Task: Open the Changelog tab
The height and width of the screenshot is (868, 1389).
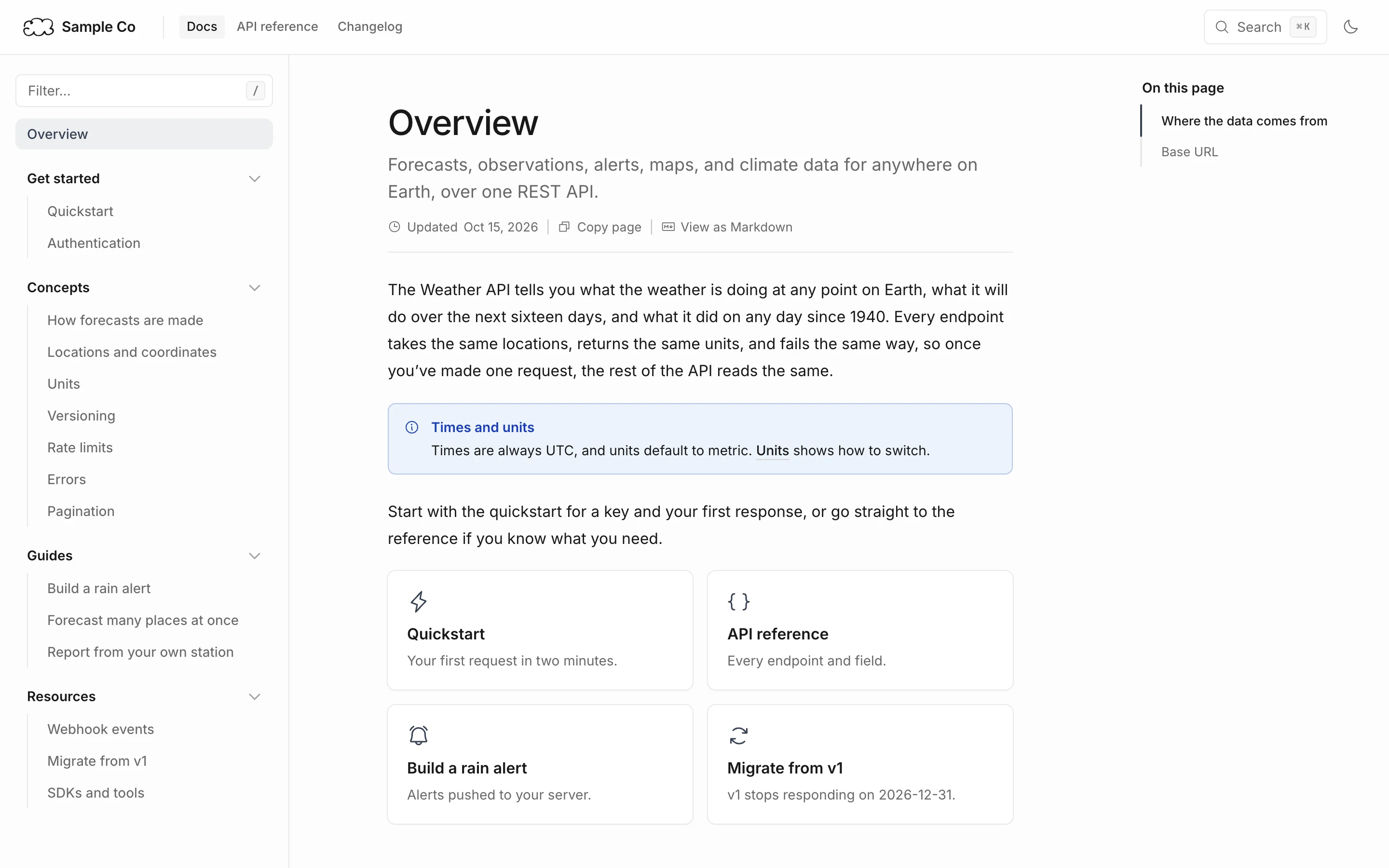Action: click(x=369, y=27)
